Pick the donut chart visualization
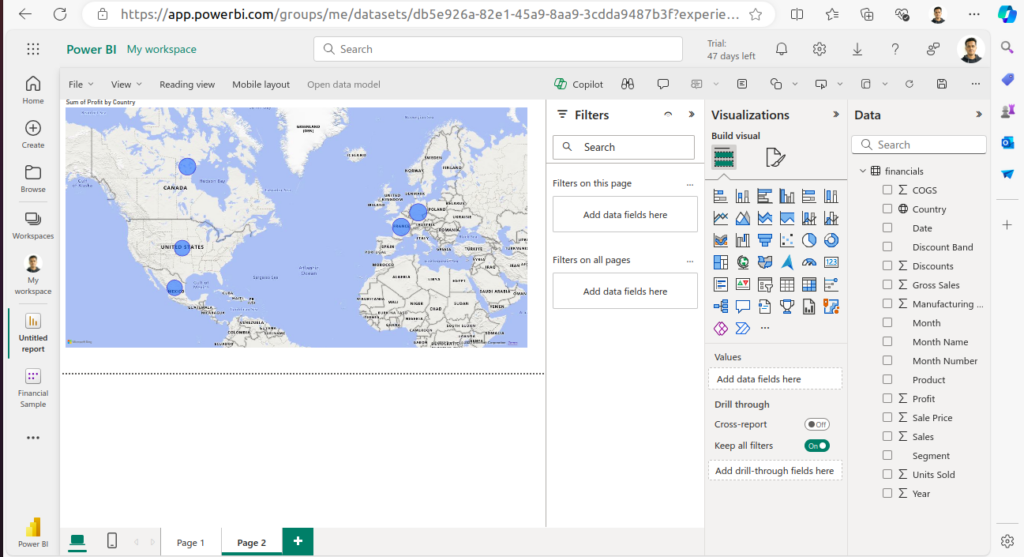The image size is (1024, 557). (831, 240)
